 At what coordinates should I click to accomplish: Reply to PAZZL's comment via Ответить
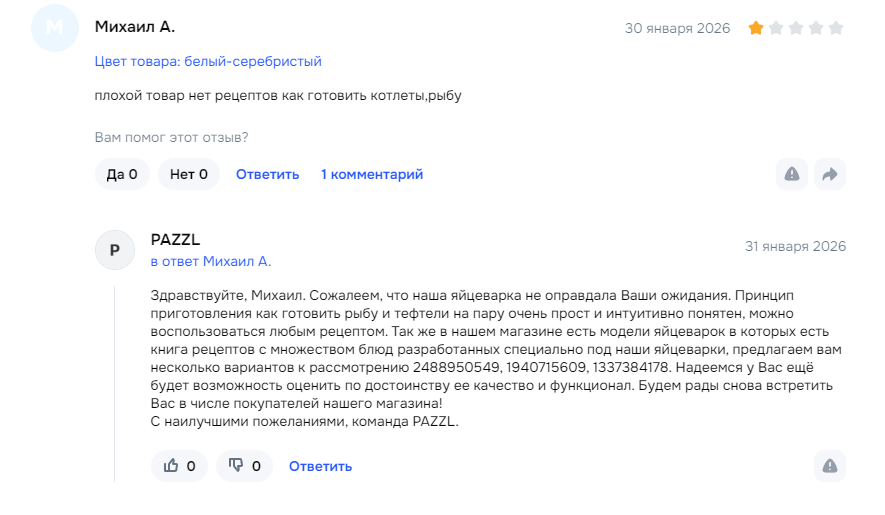tap(321, 466)
